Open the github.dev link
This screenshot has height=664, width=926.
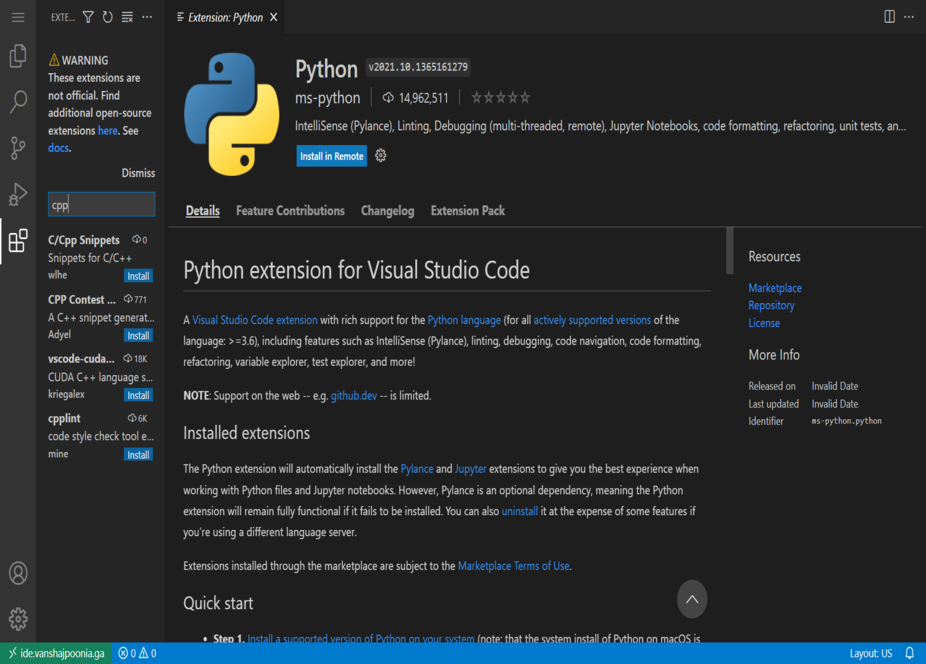tap(353, 395)
